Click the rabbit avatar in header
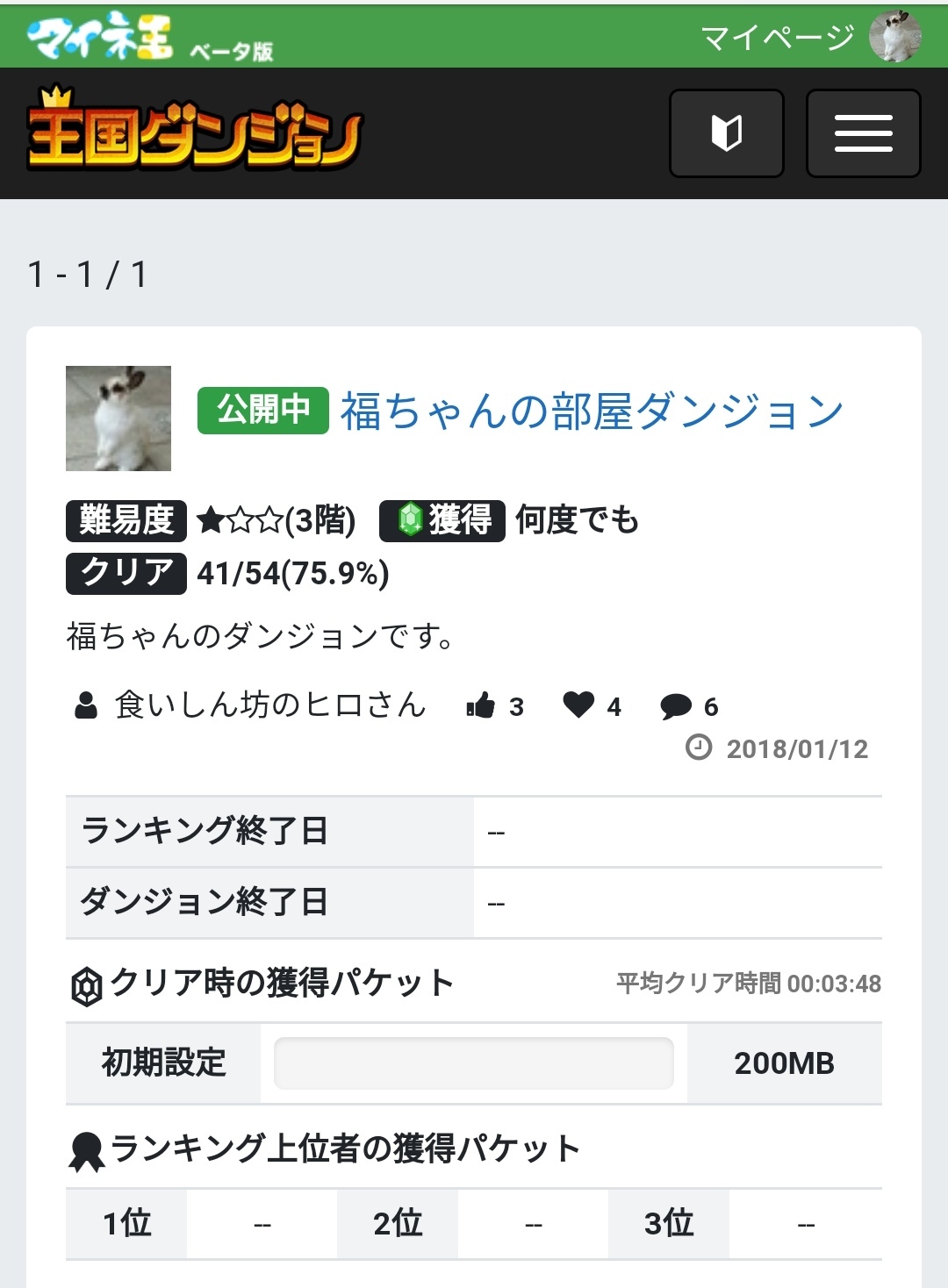The height and width of the screenshot is (1288, 948). tap(895, 37)
